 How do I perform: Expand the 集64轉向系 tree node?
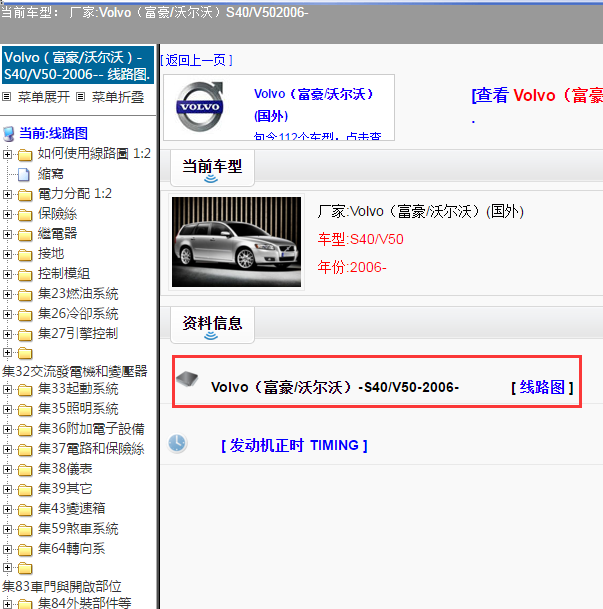pos(7,549)
